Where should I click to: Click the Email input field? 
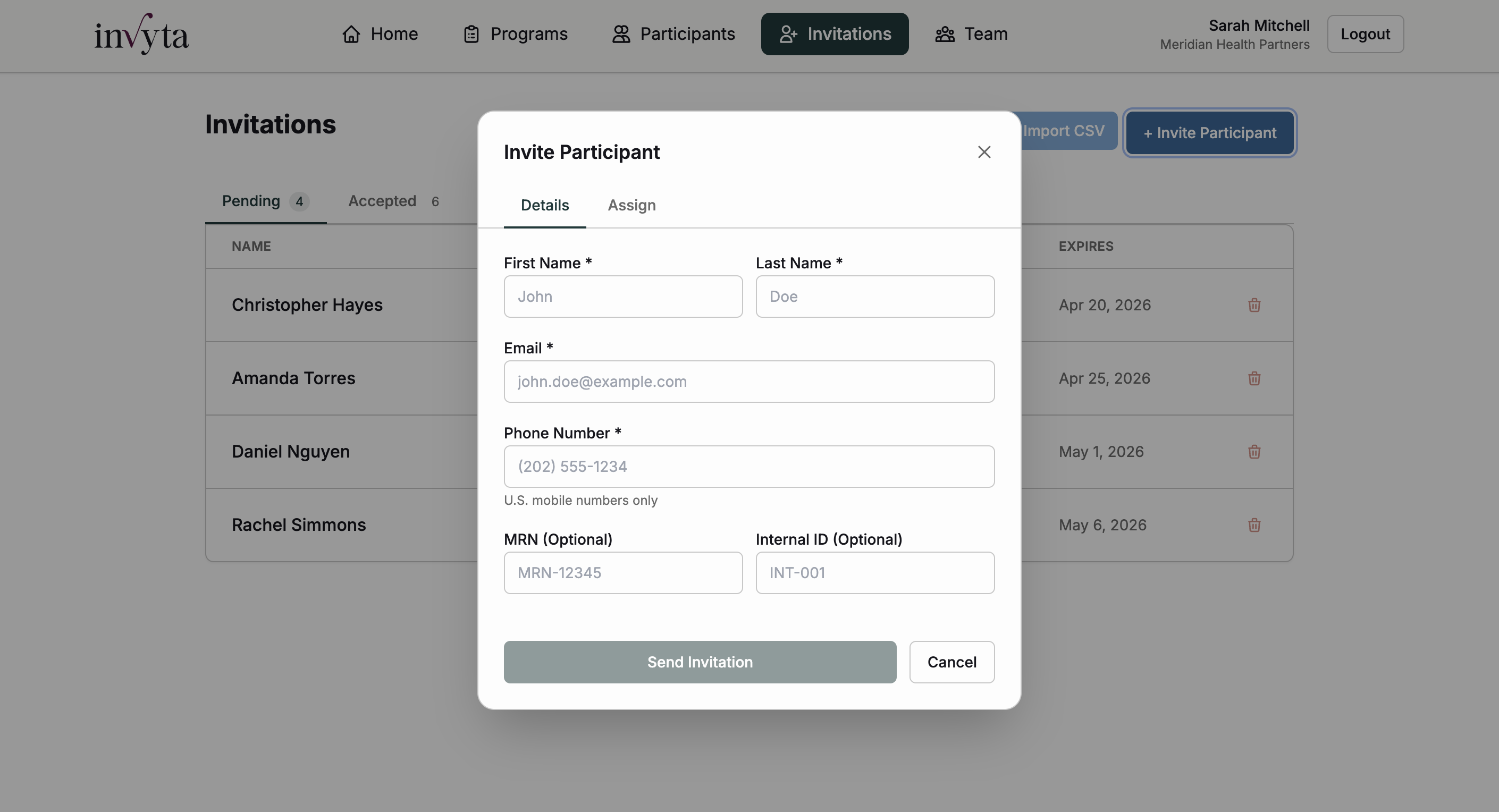749,382
